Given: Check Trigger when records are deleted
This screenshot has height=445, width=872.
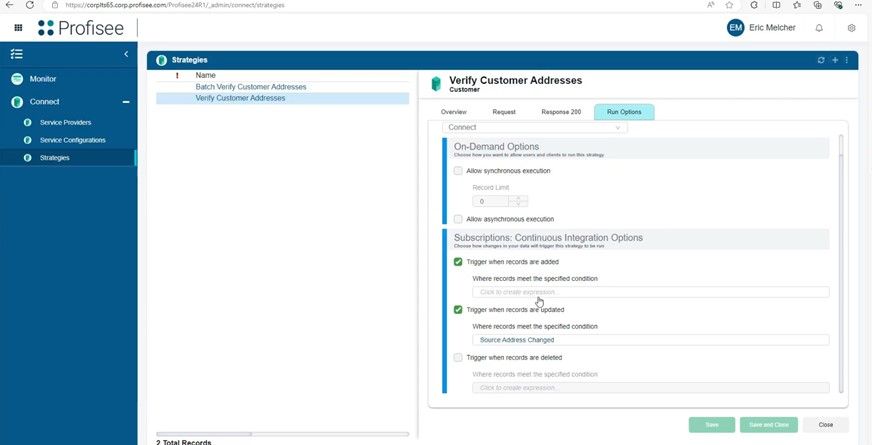Looking at the screenshot, I should 458,358.
